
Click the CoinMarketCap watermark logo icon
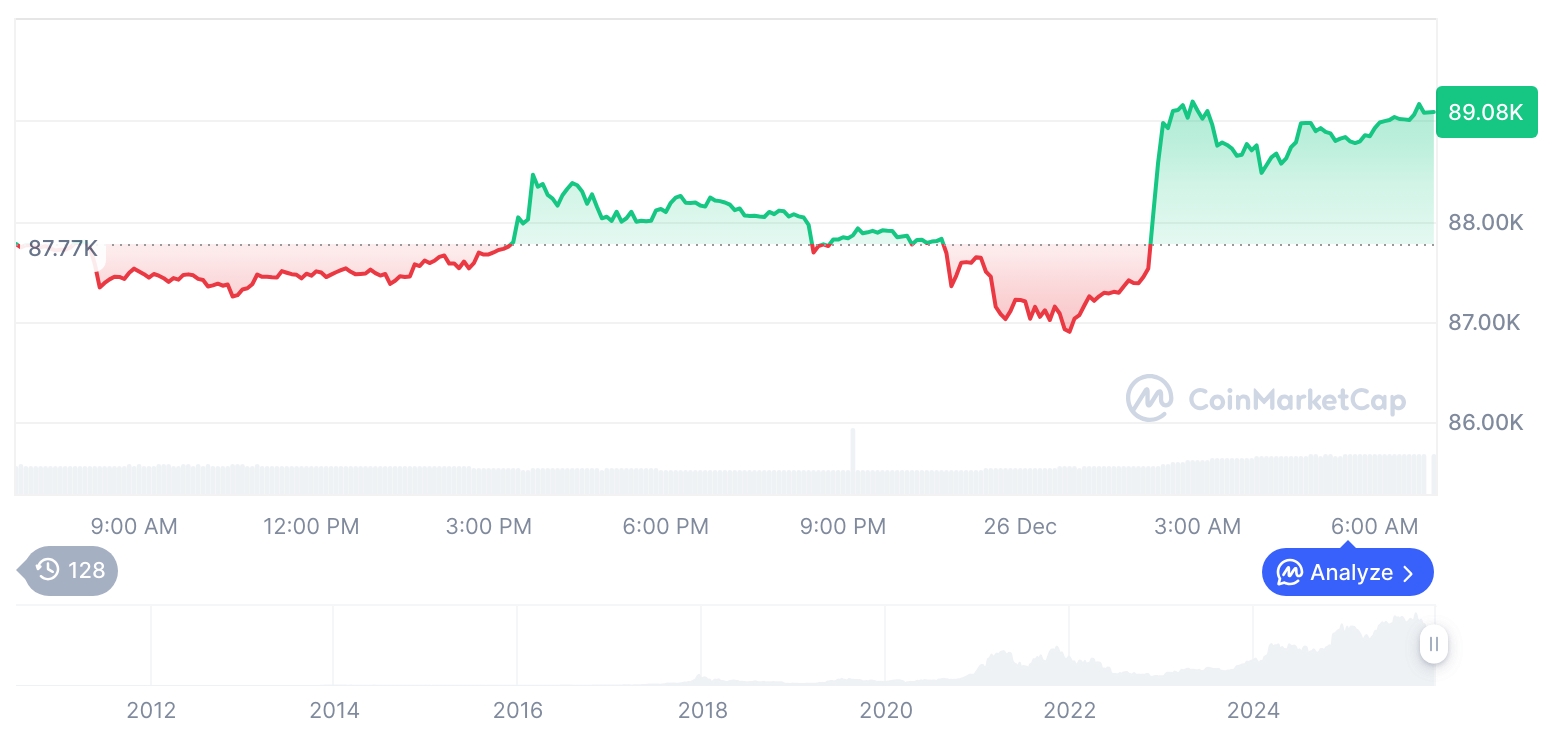pos(1149,399)
